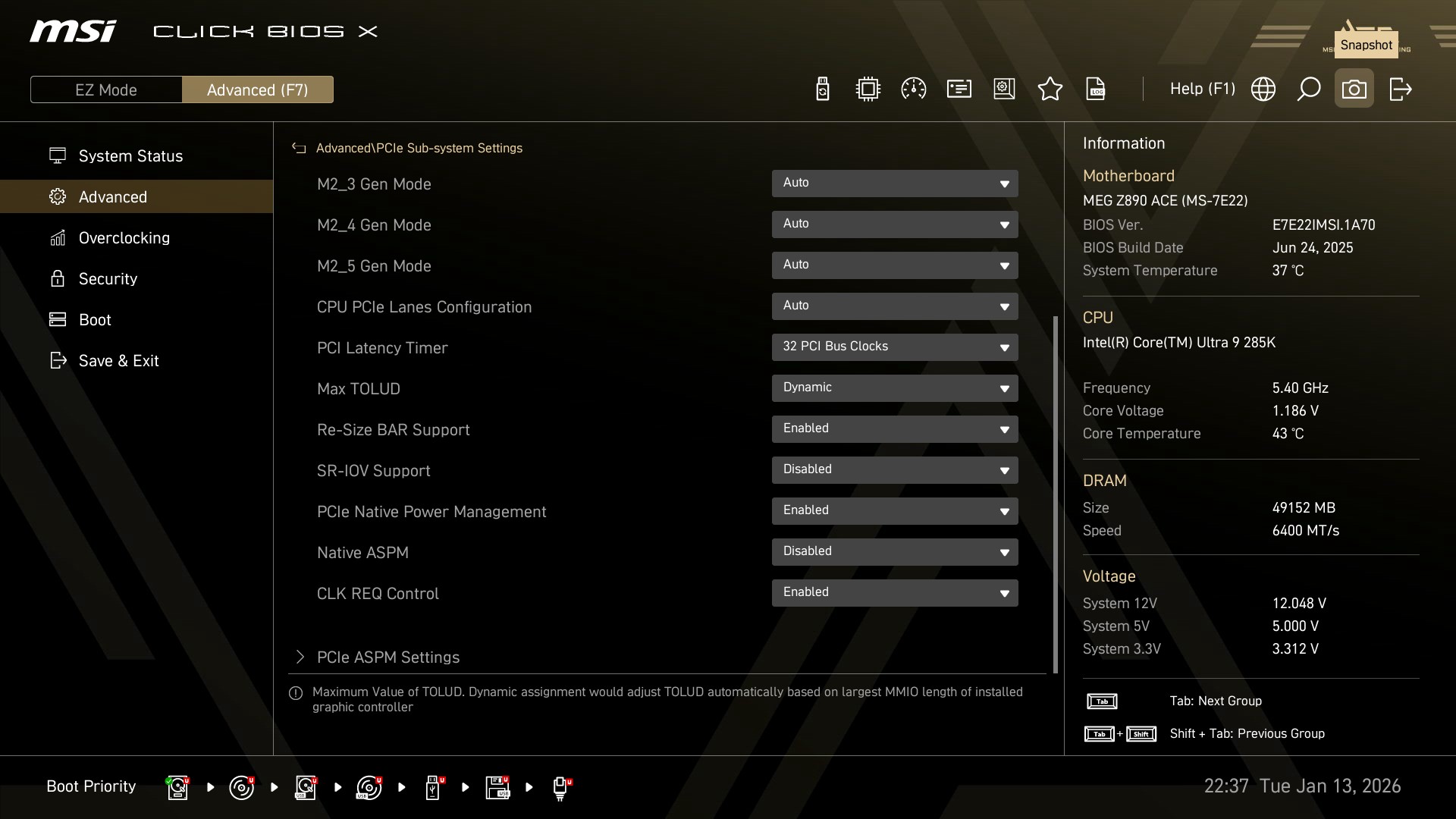Viewport: 1456px width, 819px height.
Task: Open Save & Exit menu
Action: point(118,361)
